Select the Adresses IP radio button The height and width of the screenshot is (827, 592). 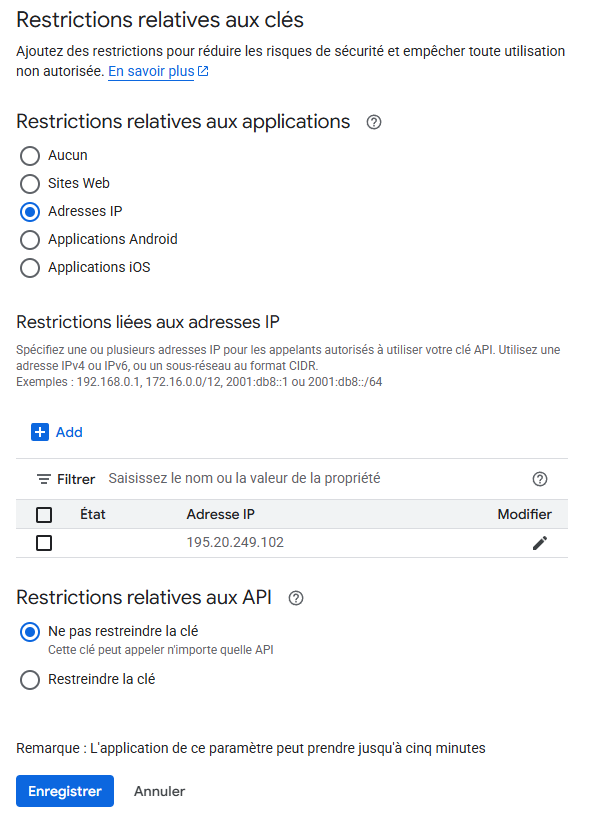tap(30, 211)
